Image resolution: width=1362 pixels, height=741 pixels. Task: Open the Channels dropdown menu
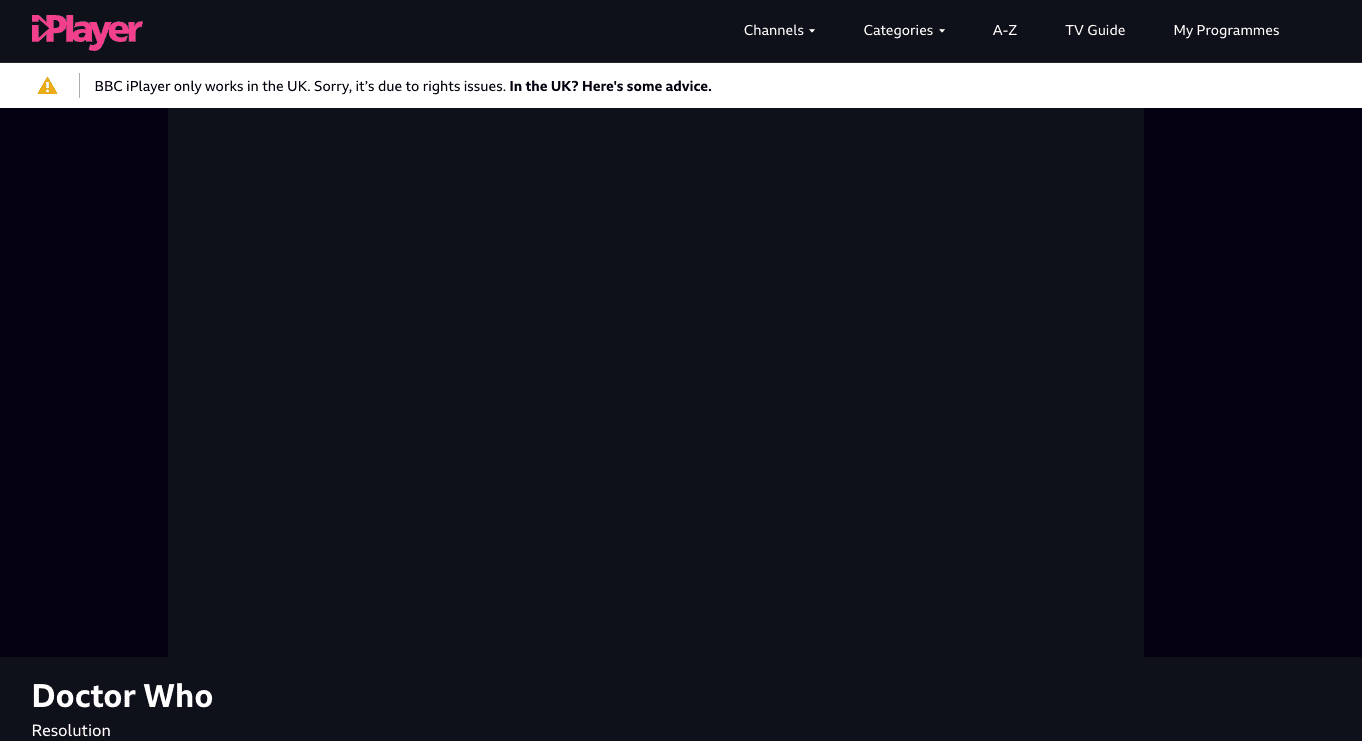(x=779, y=31)
